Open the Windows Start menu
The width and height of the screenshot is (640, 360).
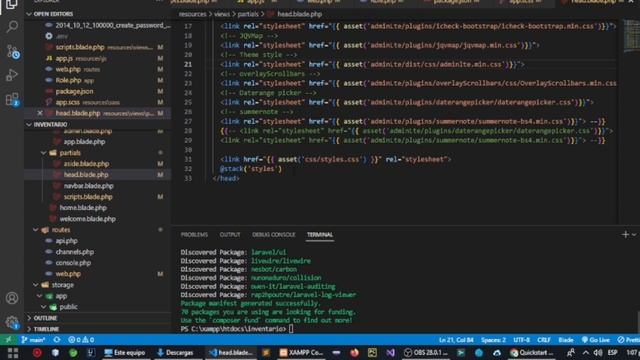[x=12, y=353]
